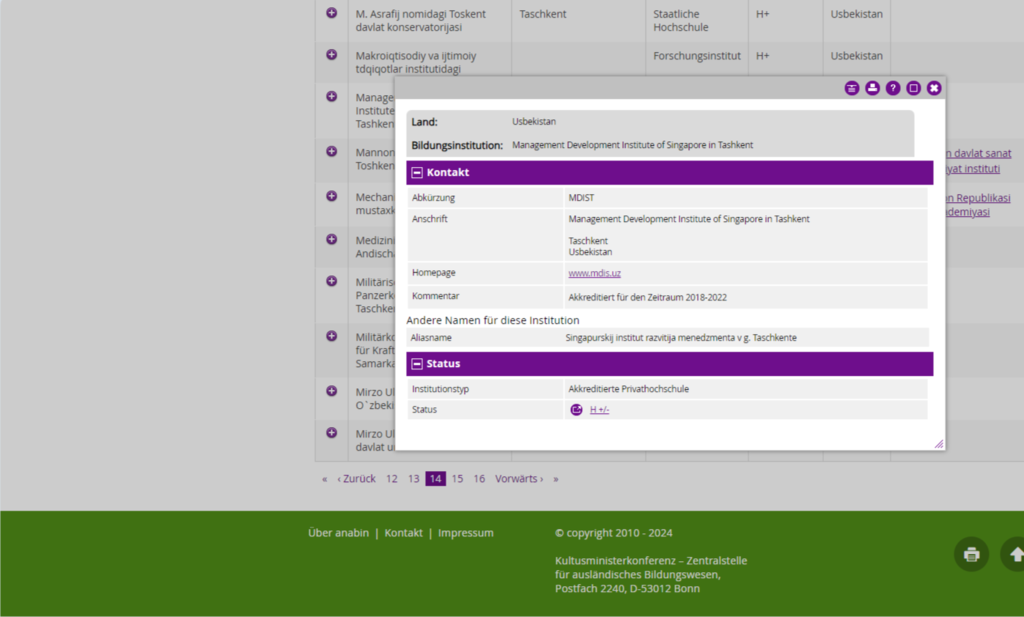Click the round print button in footer
Screen dimensions: 1024x617
(970, 554)
